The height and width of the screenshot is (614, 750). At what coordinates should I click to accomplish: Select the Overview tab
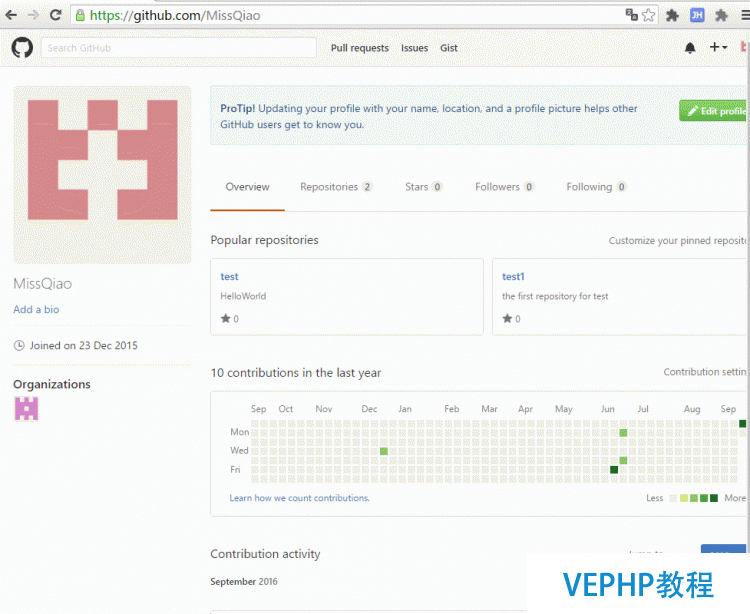pos(247,187)
